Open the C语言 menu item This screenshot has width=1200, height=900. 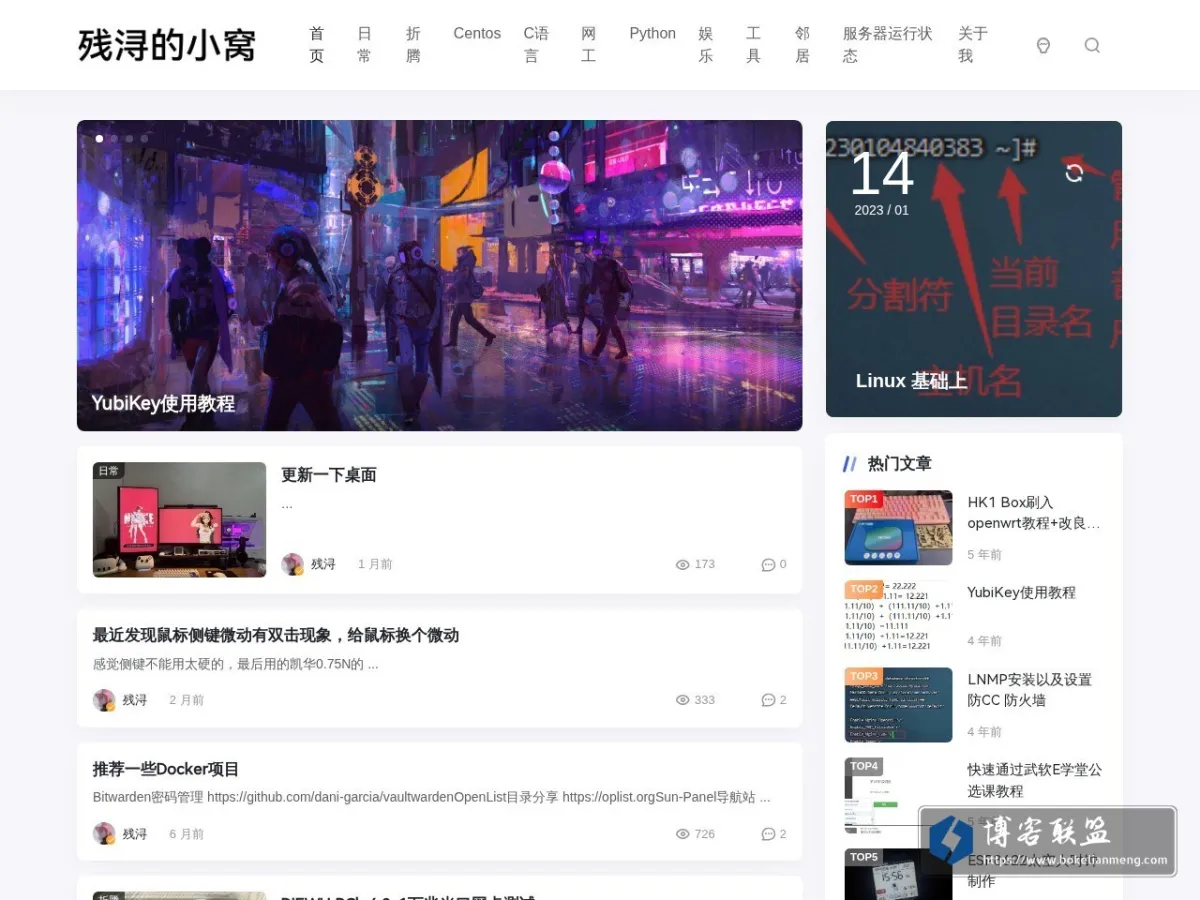pos(536,45)
